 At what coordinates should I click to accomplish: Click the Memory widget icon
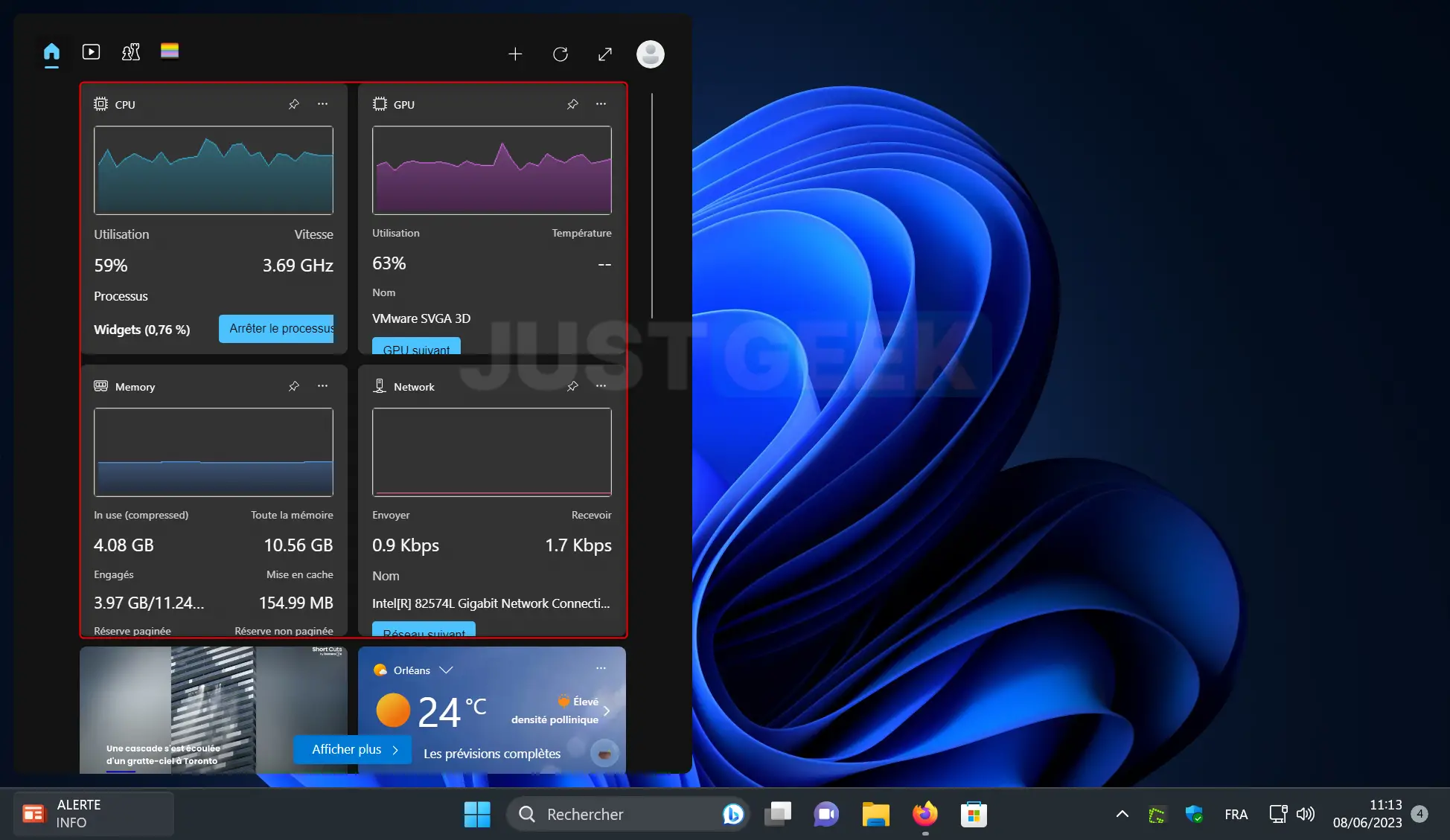[x=101, y=386]
